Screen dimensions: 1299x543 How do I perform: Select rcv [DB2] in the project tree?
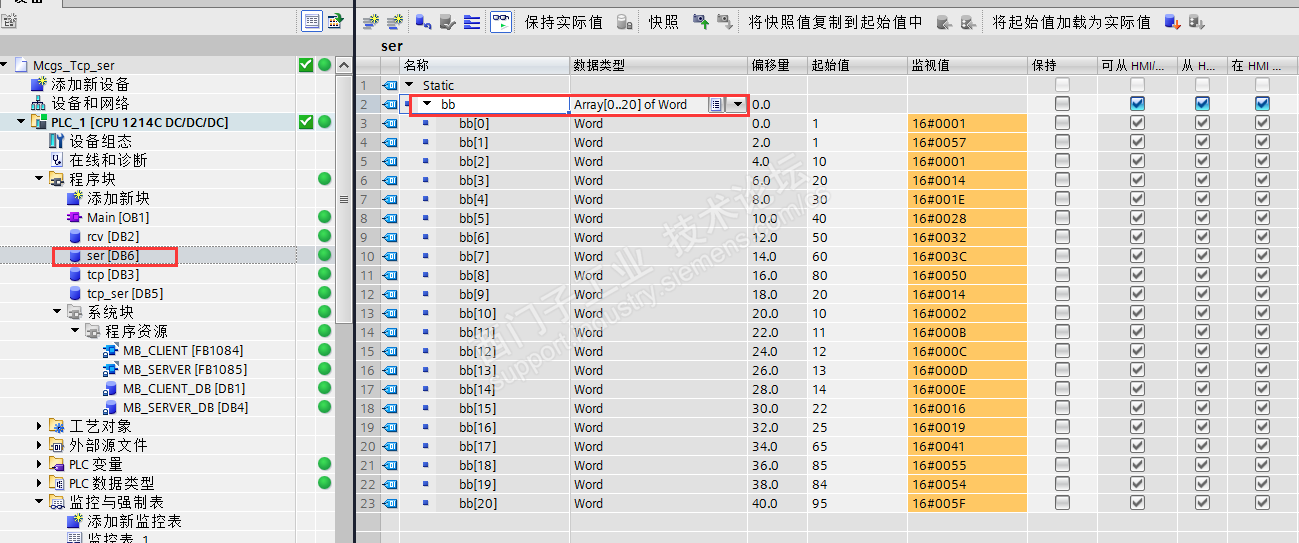112,236
